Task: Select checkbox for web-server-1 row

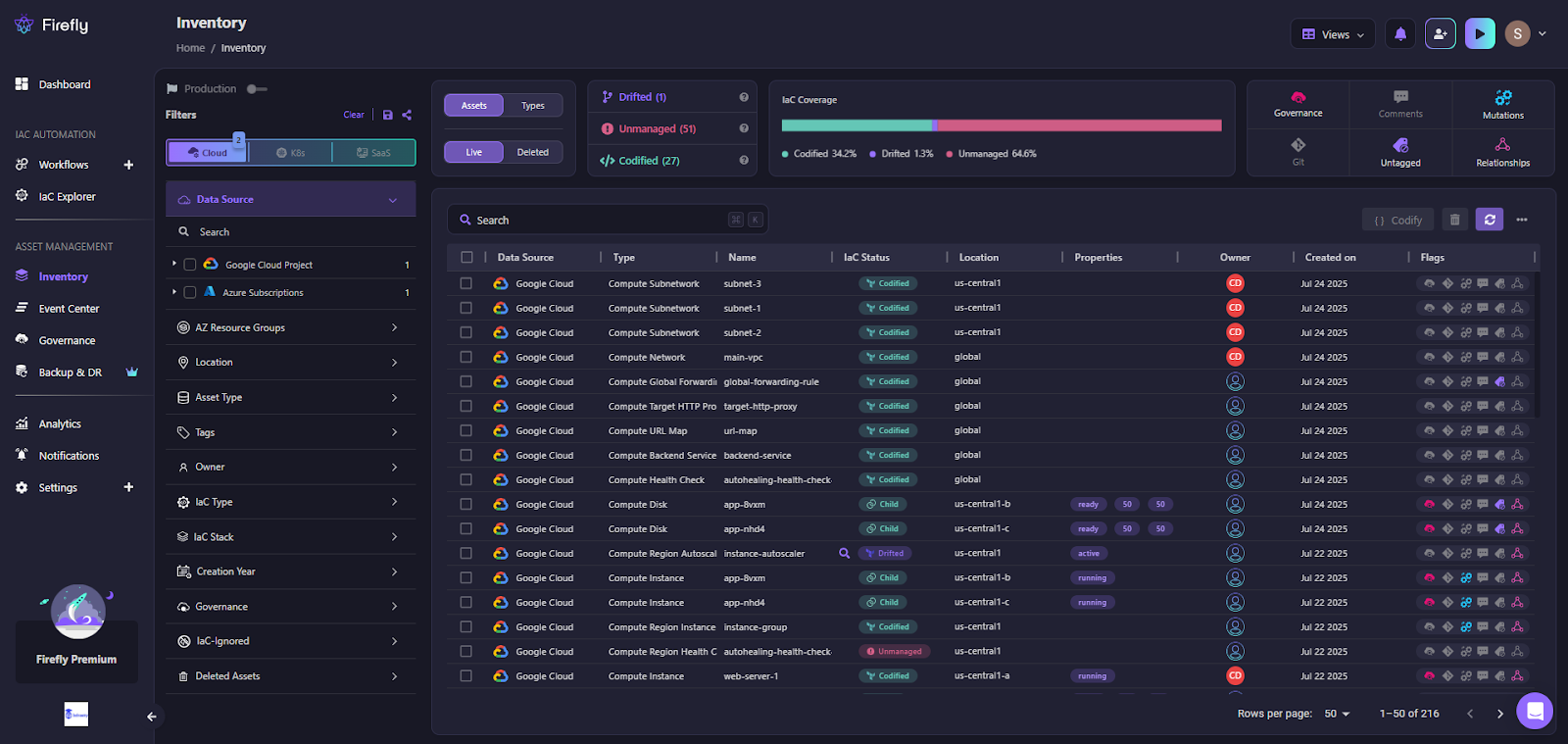Action: (x=466, y=675)
